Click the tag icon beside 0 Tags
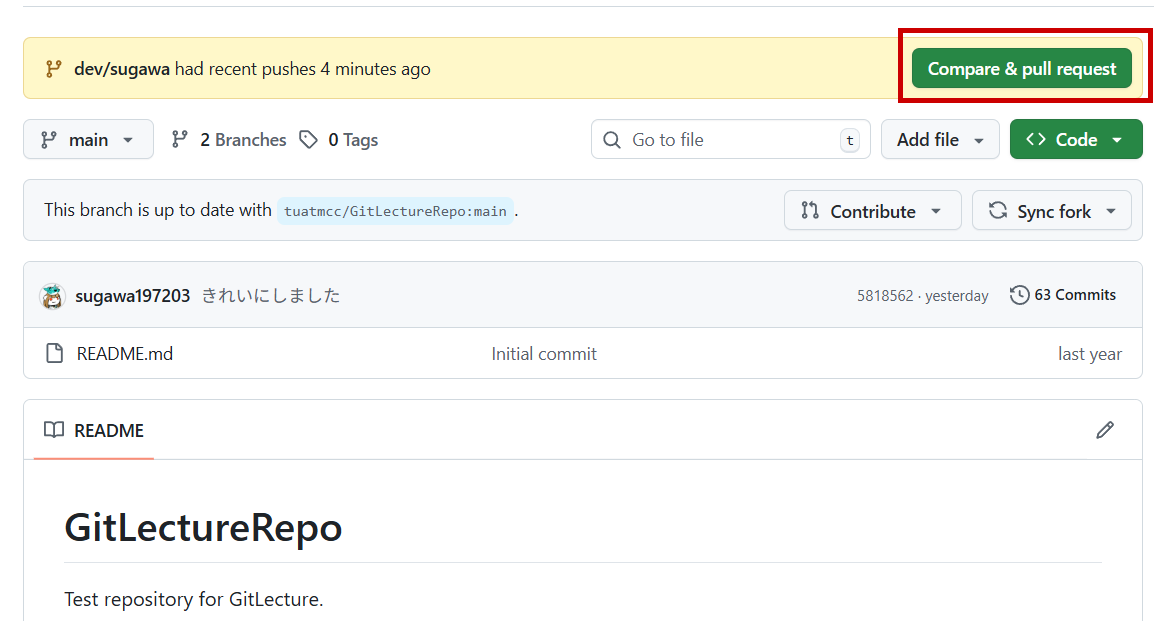 point(309,140)
